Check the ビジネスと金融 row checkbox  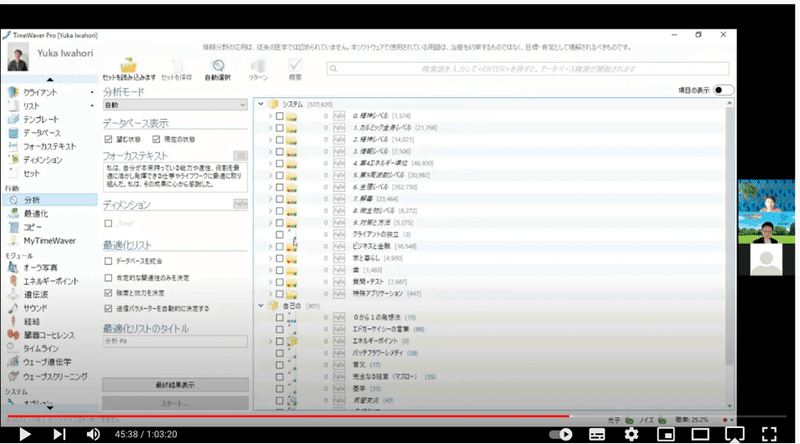click(280, 246)
